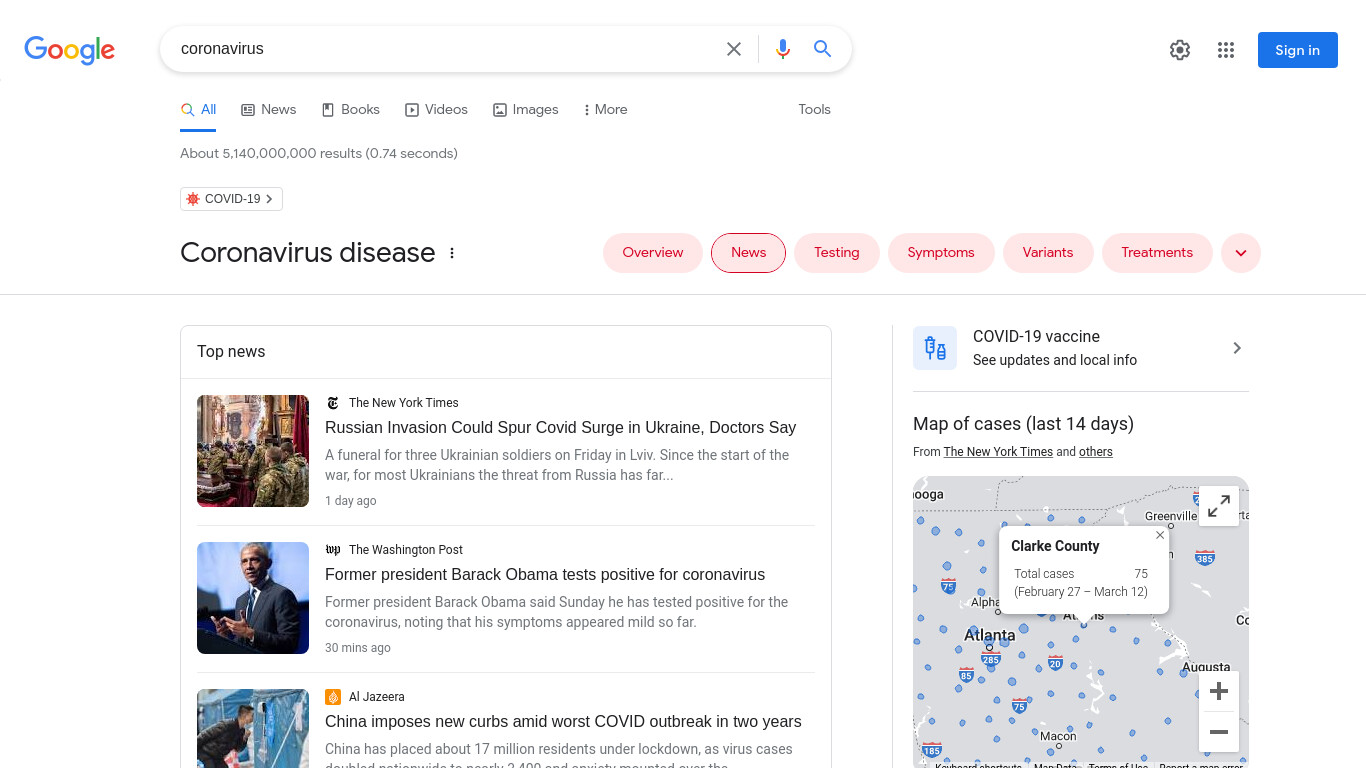This screenshot has height=768, width=1366.
Task: Click the COVID-19 chip
Action: coord(231,199)
